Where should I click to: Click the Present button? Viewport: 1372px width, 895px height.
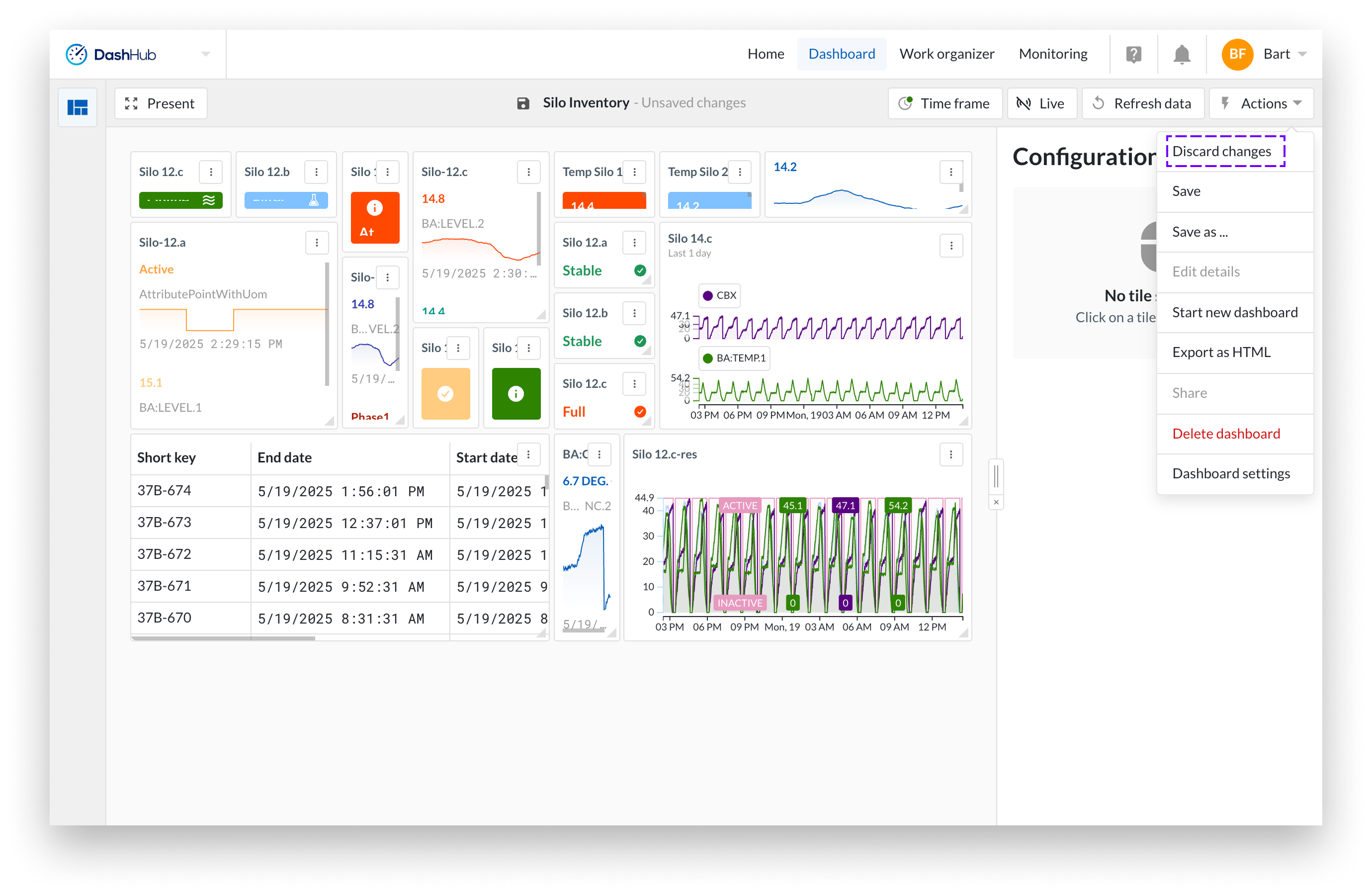(x=161, y=104)
